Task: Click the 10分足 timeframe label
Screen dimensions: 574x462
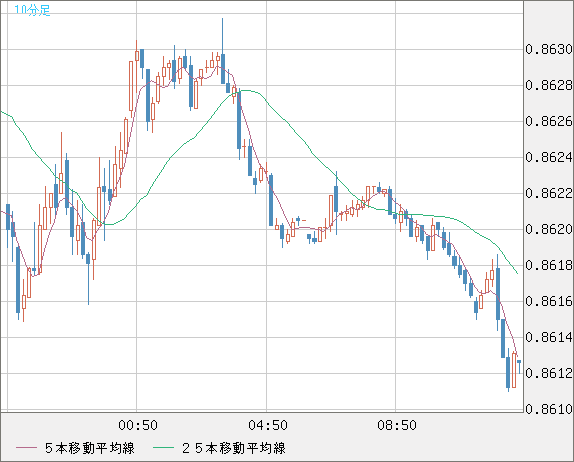Action: pyautogui.click(x=32, y=10)
